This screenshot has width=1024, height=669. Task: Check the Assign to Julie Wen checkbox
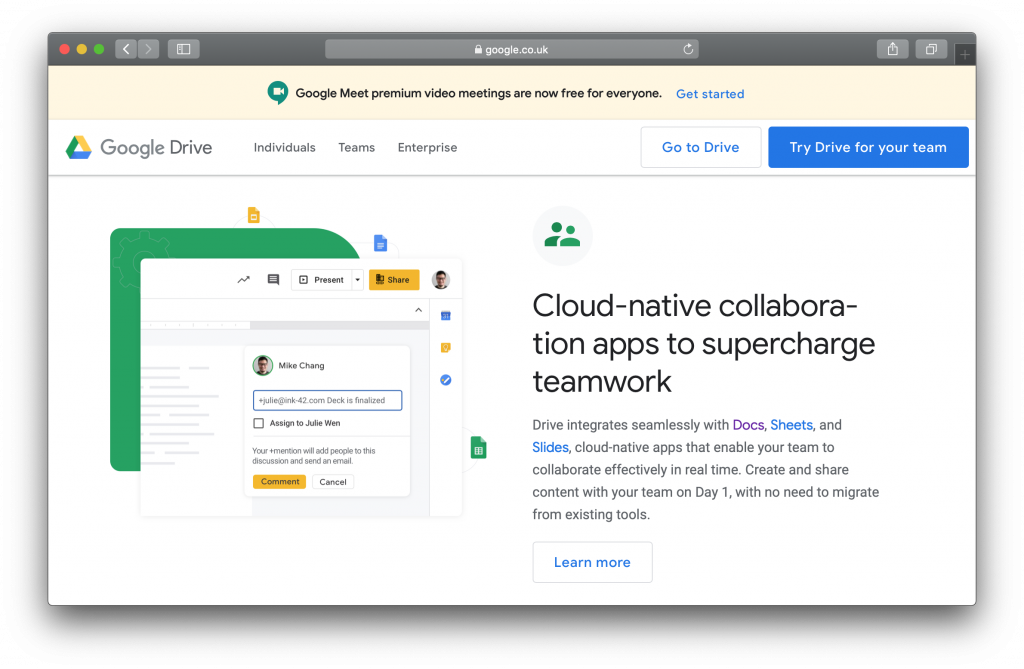point(259,423)
